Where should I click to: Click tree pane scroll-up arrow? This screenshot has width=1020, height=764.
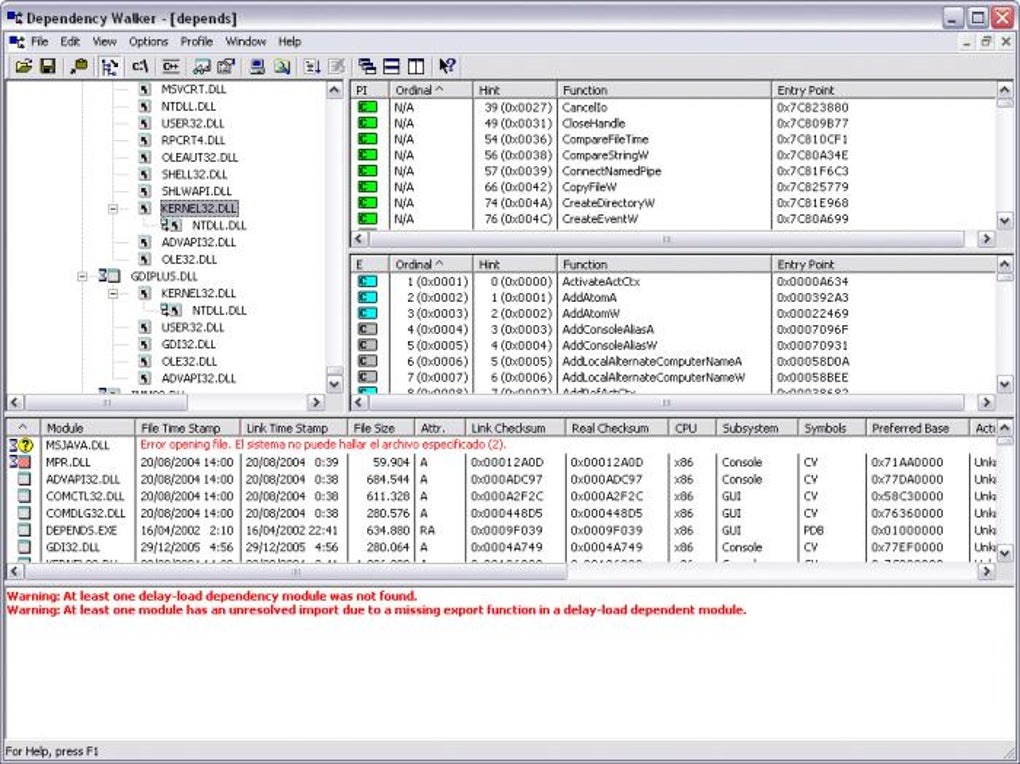pos(334,90)
